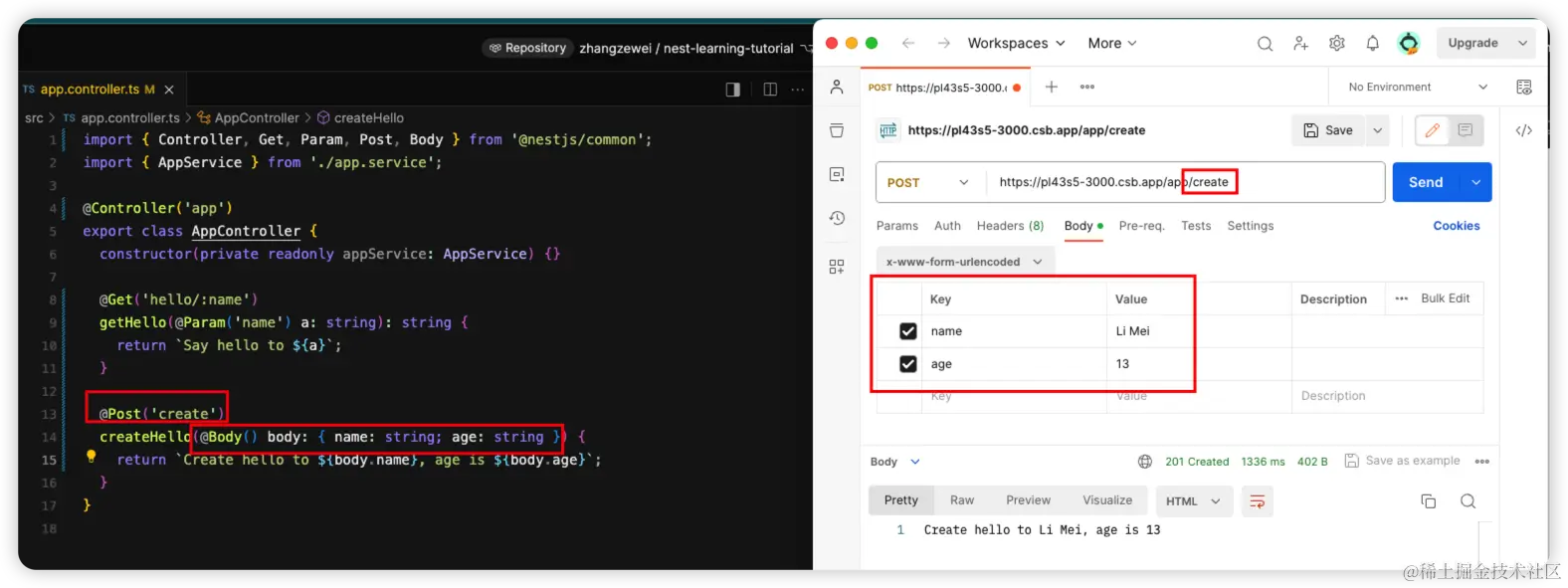The height and width of the screenshot is (588, 1568).
Task: Open editor more actions ellipsis in VS Code
Action: 798,90
